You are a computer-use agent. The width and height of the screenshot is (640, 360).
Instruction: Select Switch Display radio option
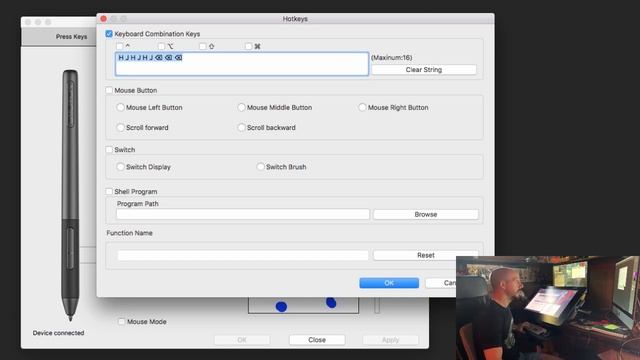click(120, 167)
